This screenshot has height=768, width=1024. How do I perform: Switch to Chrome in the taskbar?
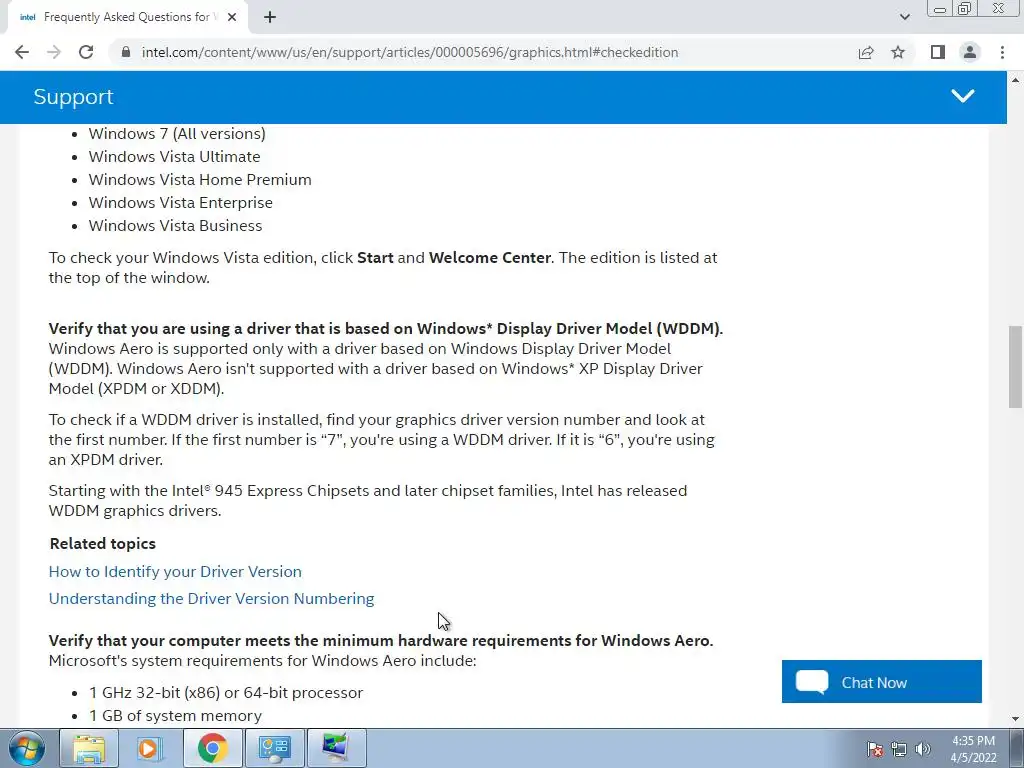coord(212,748)
